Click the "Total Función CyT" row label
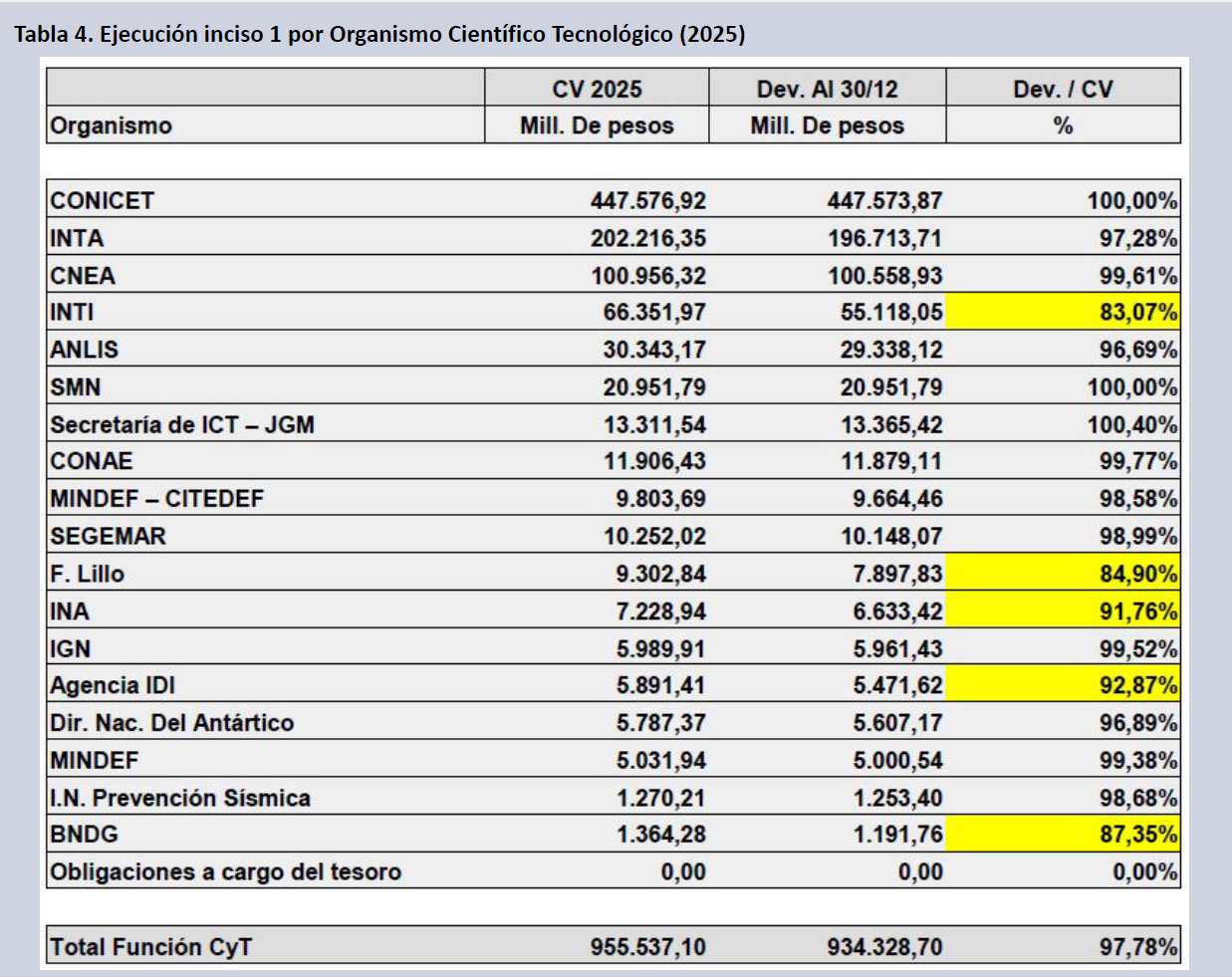The width and height of the screenshot is (1232, 977). tap(150, 946)
